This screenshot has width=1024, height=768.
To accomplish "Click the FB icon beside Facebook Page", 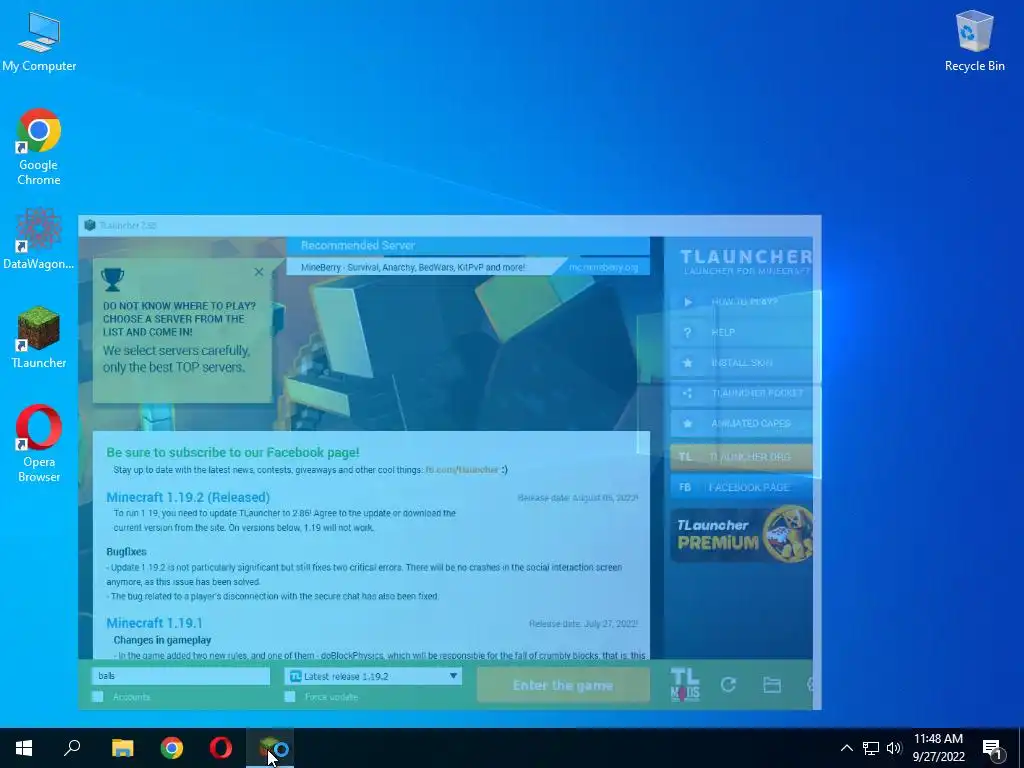I will (685, 487).
